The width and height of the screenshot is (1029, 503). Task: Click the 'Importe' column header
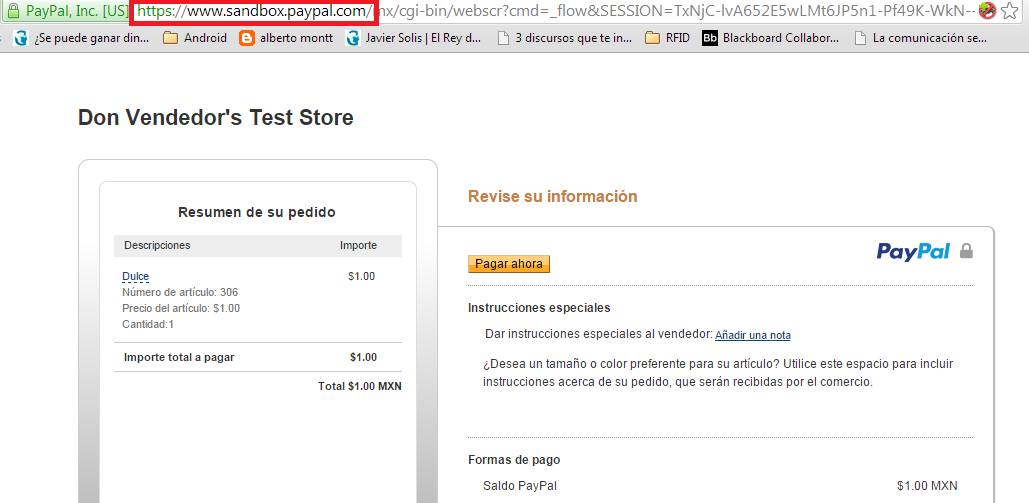click(x=358, y=246)
